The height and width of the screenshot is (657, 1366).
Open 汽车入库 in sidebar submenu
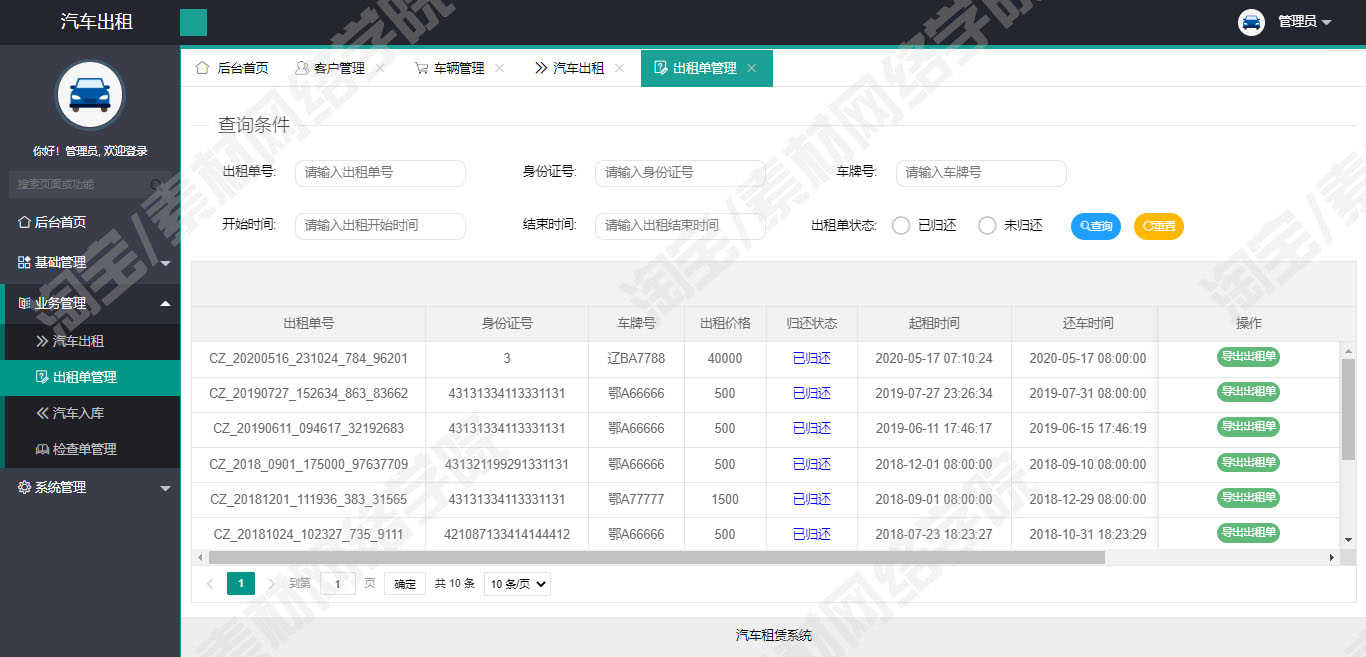pyautogui.click(x=92, y=413)
